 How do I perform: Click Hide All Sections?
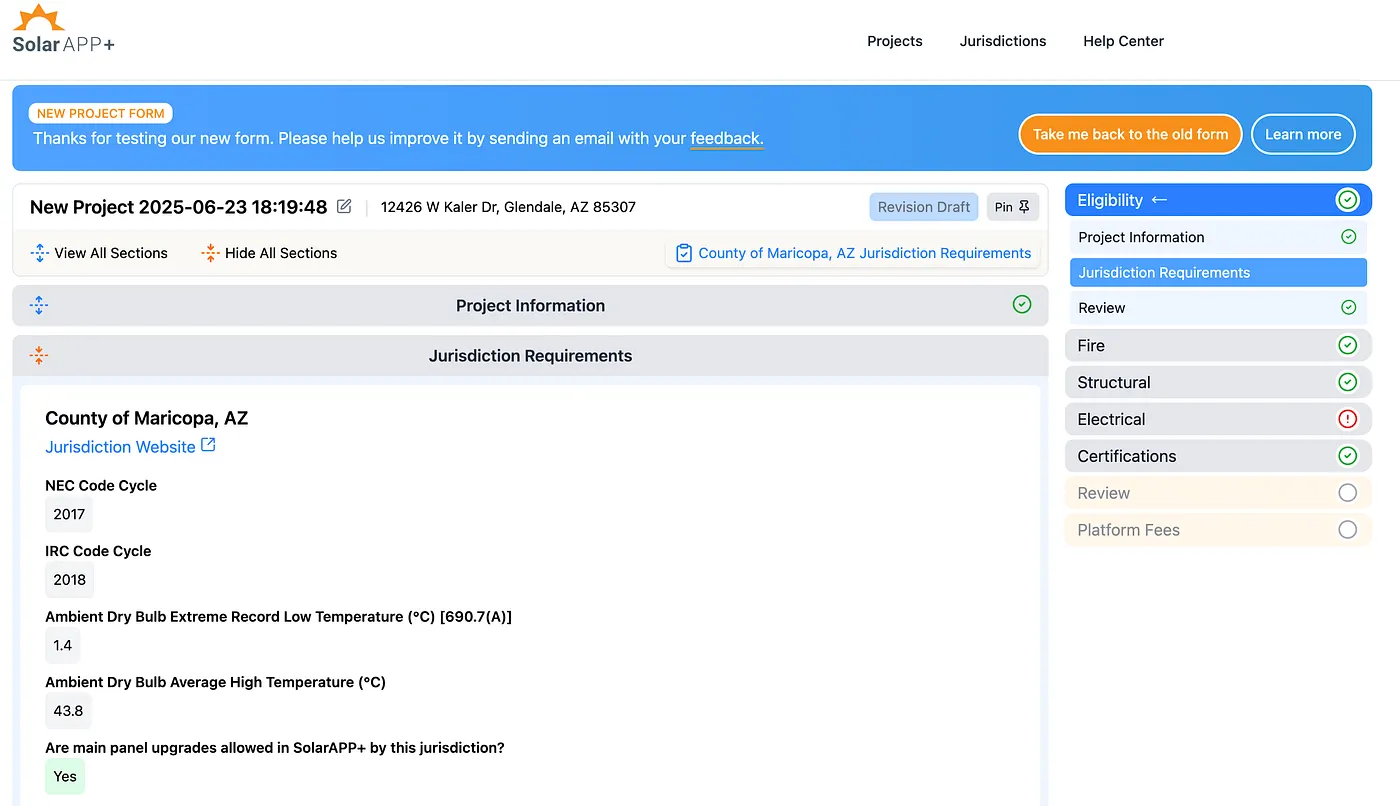(x=269, y=253)
